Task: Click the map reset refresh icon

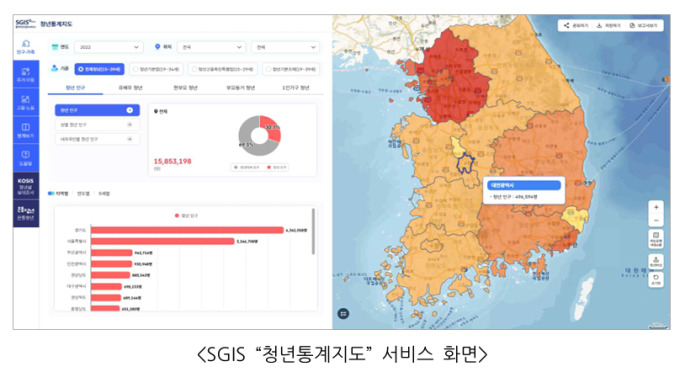Action: 656,279
